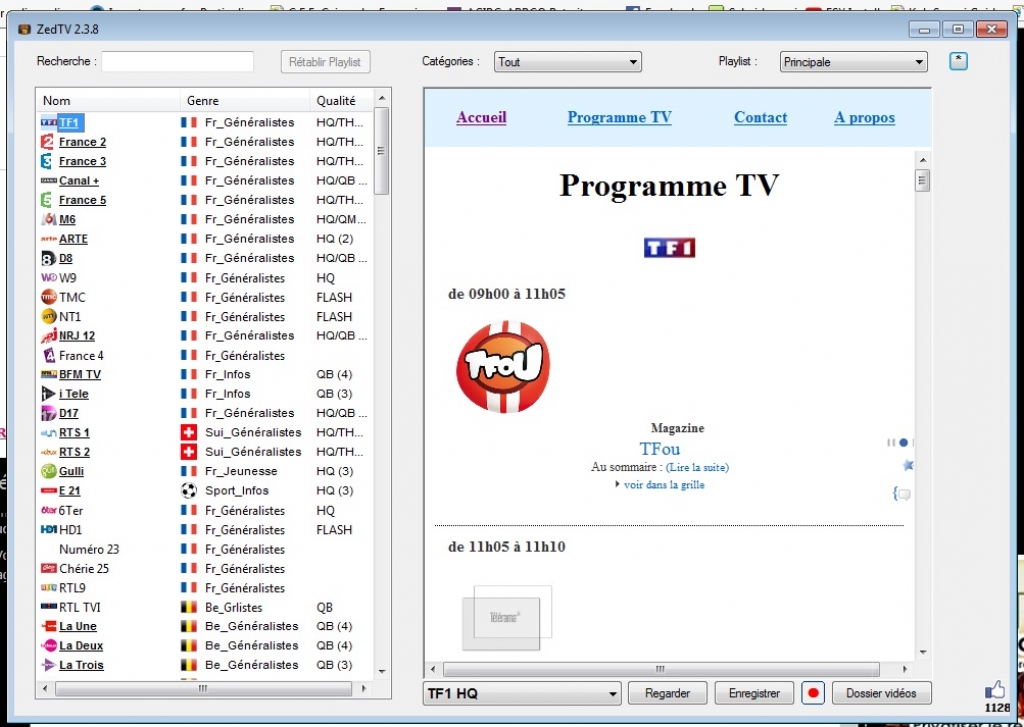Click the thumbs-up like icon
The width and height of the screenshot is (1024, 727).
[x=995, y=690]
